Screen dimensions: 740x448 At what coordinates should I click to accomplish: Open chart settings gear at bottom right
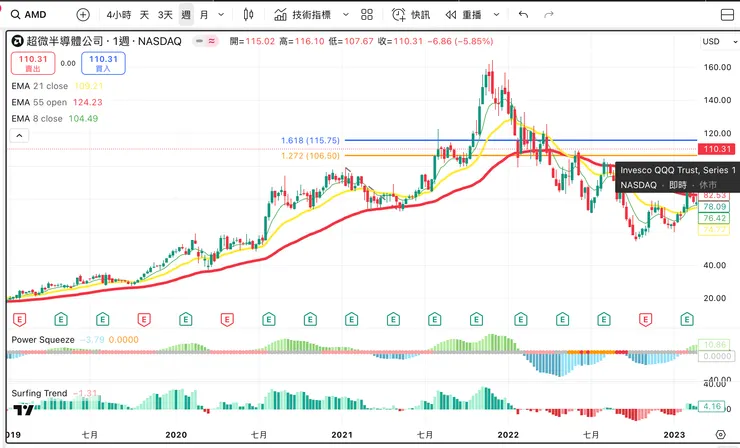pyautogui.click(x=721, y=435)
